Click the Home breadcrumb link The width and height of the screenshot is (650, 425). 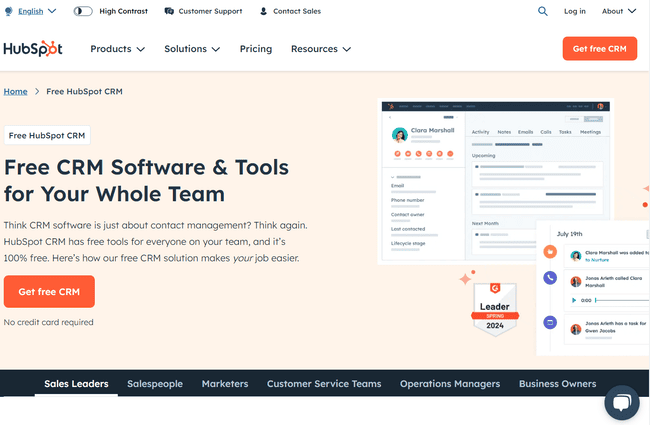15,91
